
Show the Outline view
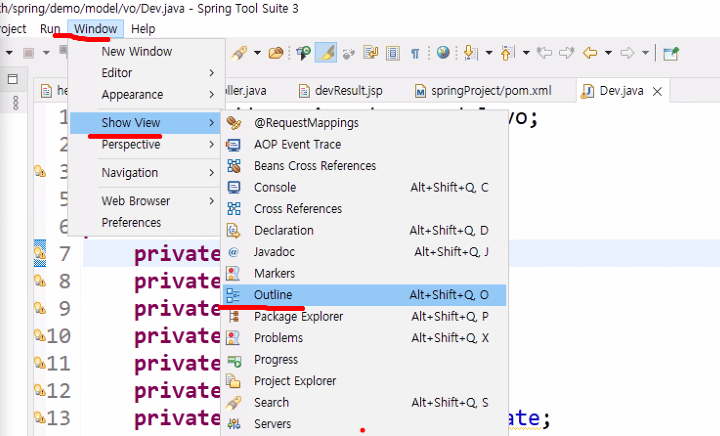tap(365, 295)
